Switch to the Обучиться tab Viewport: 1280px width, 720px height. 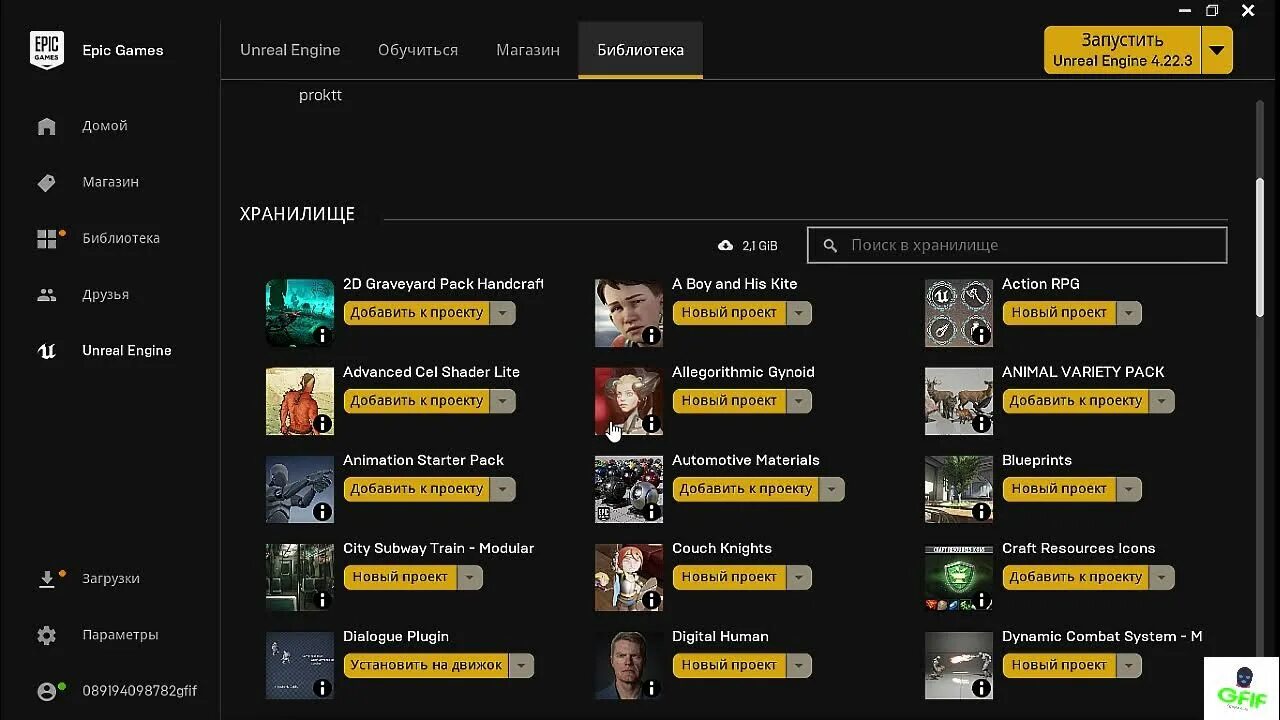418,50
